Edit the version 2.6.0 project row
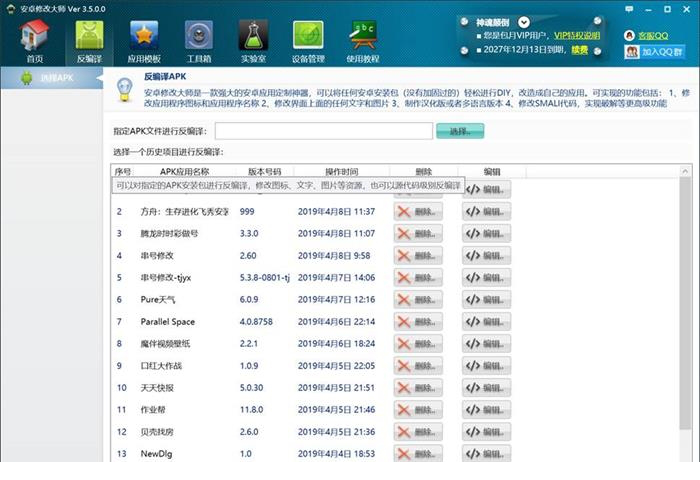 pos(486,432)
